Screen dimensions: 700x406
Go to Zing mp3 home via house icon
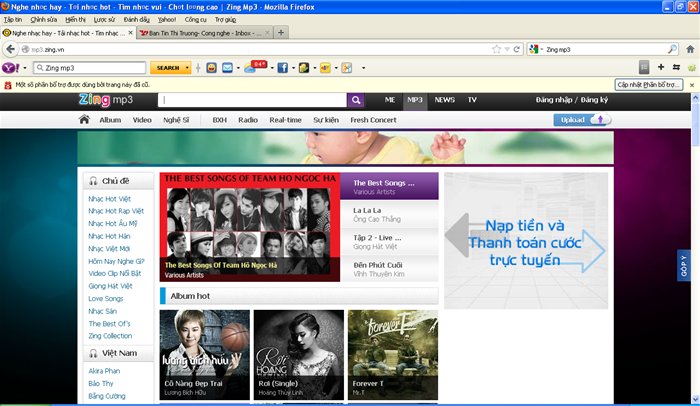(84, 119)
